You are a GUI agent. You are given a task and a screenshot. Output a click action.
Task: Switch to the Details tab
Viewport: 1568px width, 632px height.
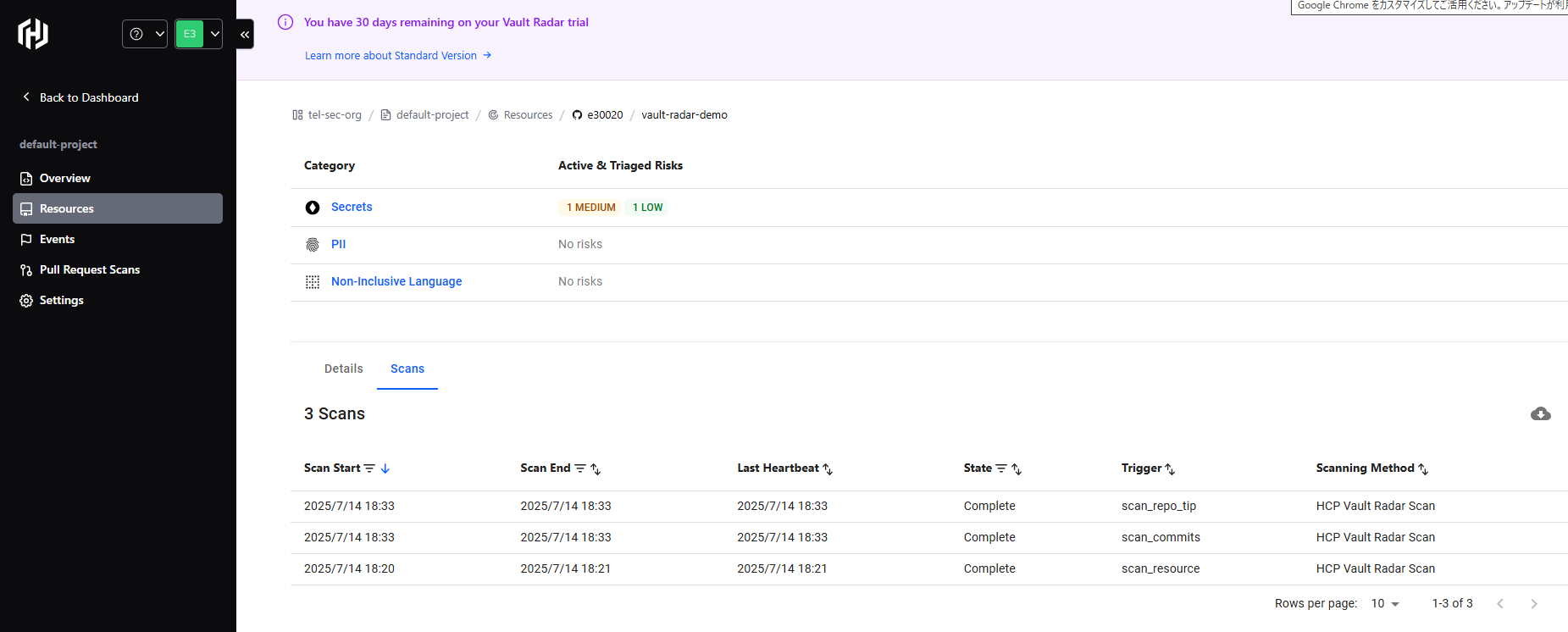(x=343, y=369)
